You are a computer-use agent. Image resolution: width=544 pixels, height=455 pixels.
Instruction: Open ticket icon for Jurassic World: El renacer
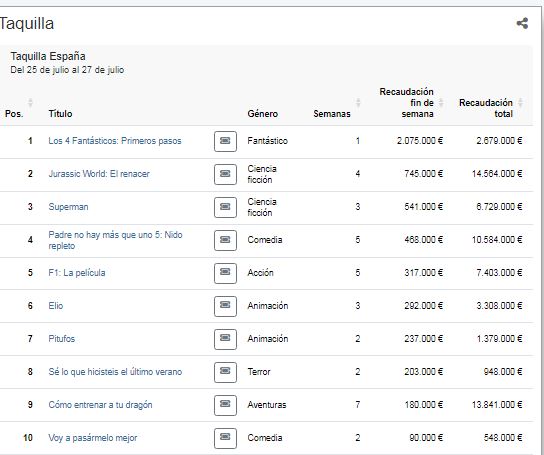pos(225,174)
